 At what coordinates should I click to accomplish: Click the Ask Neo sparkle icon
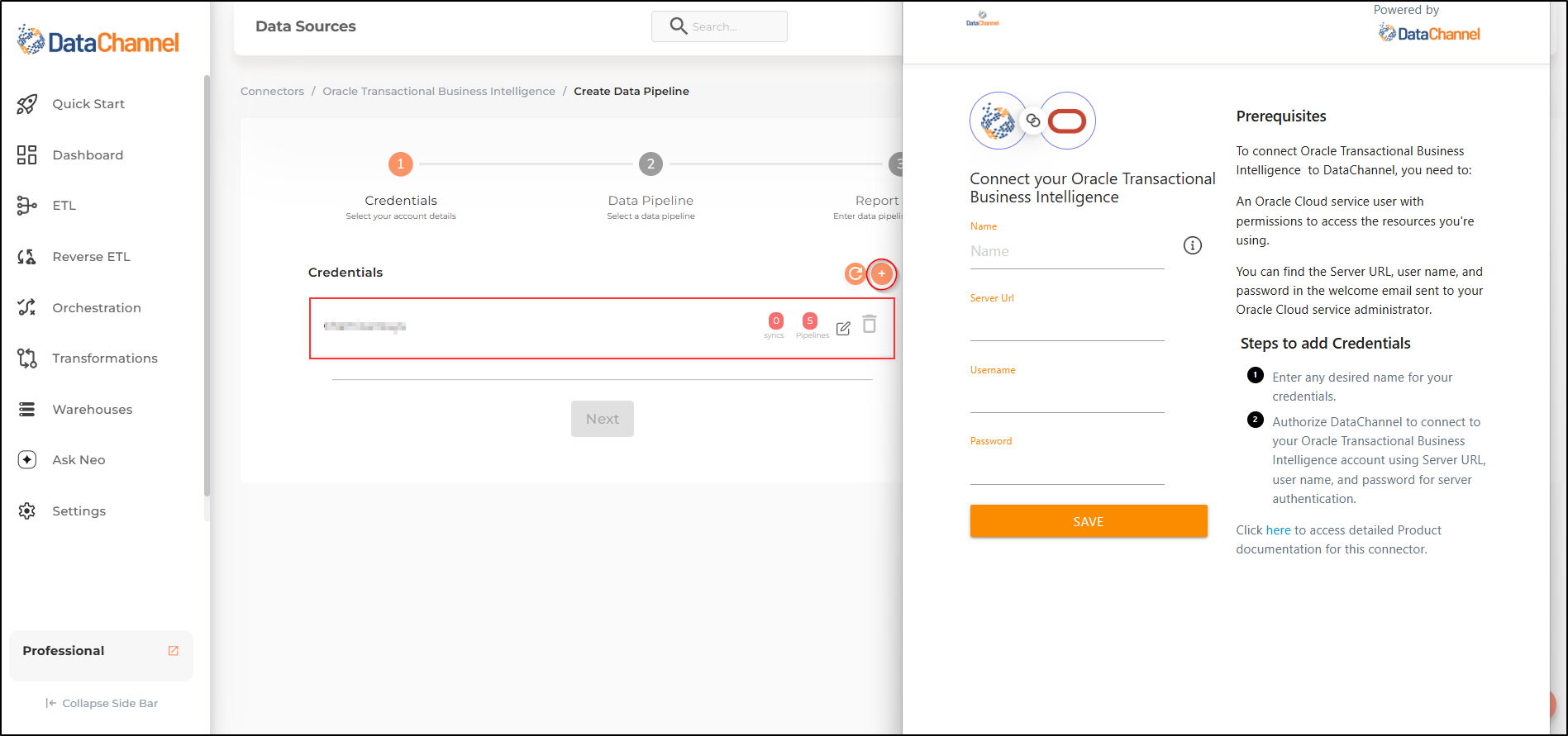(27, 460)
